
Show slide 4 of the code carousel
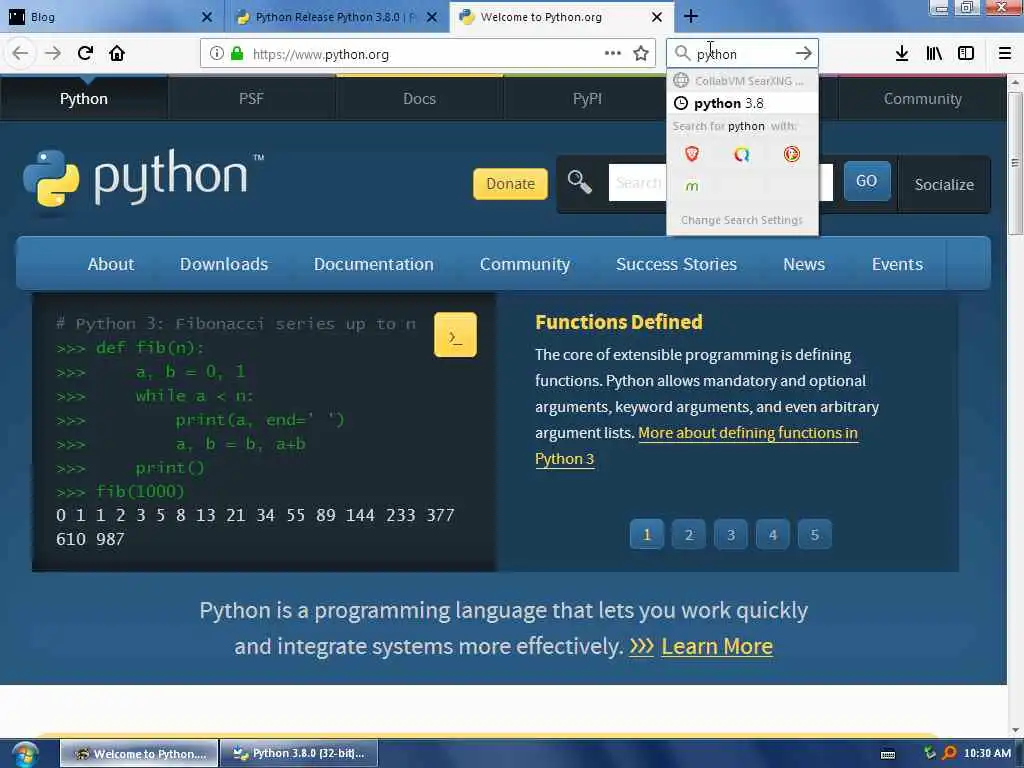click(x=773, y=534)
